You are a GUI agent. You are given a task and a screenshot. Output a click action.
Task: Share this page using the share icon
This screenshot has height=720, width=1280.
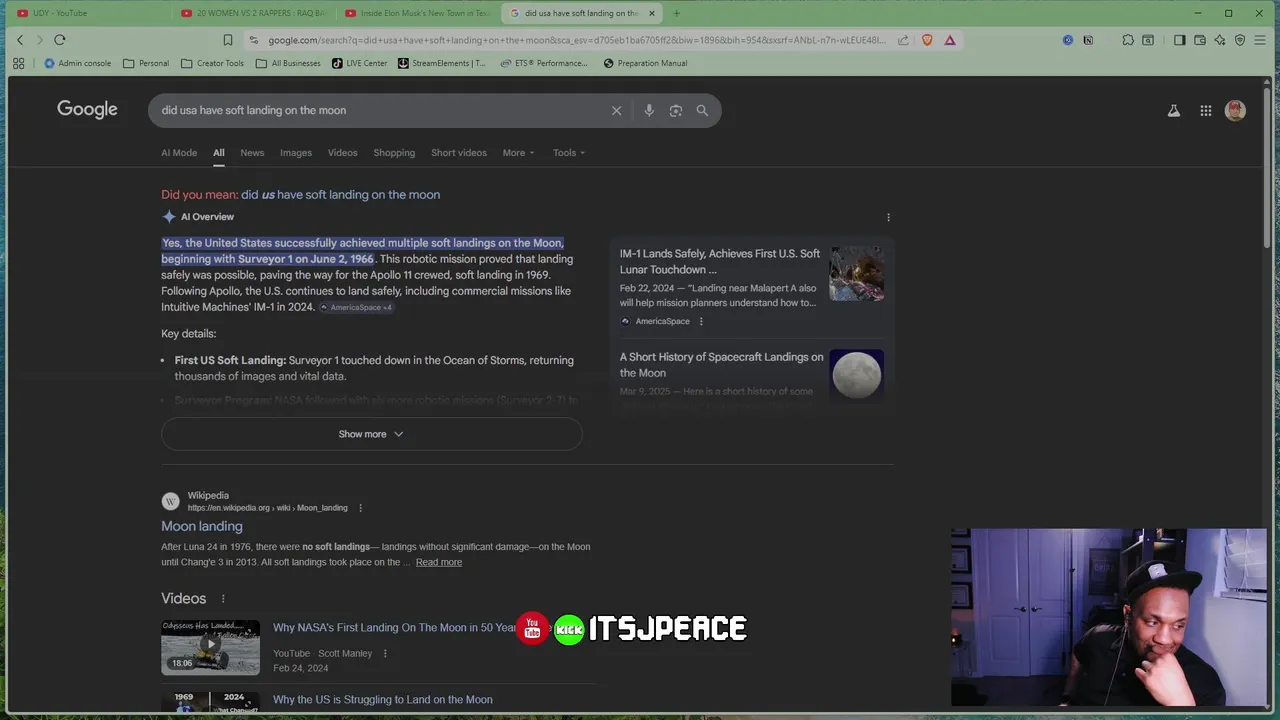903,40
